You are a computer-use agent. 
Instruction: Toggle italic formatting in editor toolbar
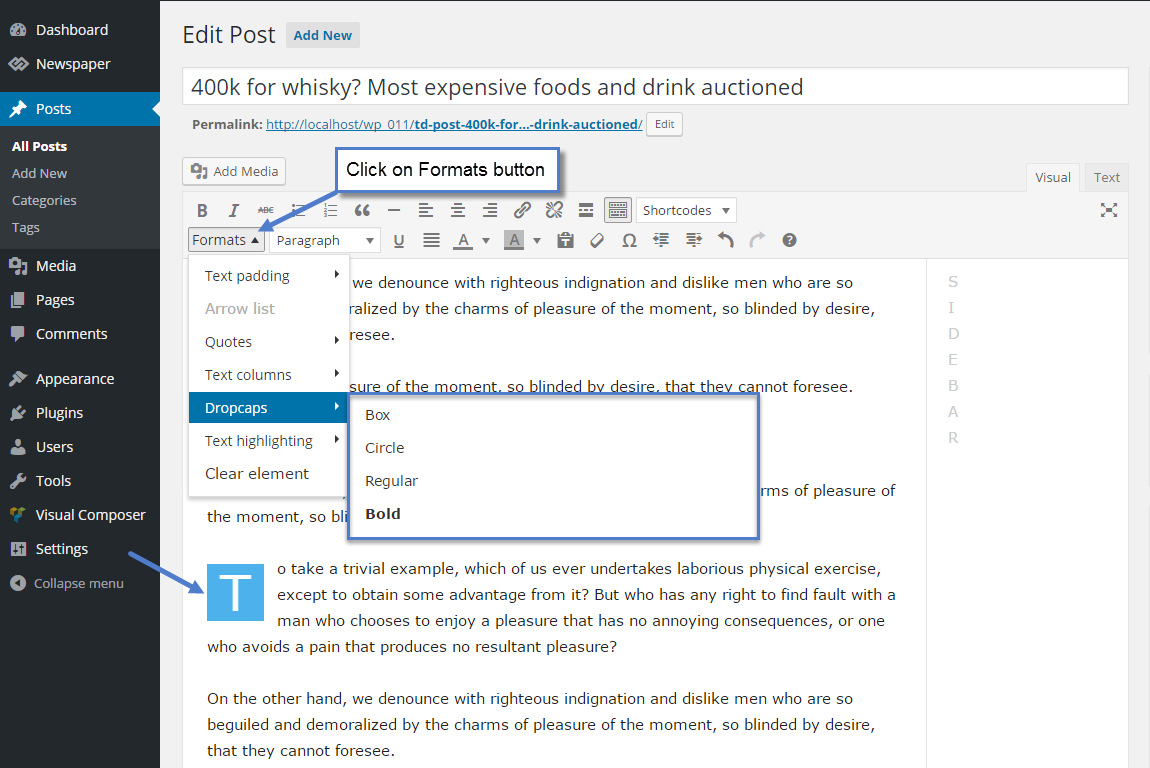(234, 211)
